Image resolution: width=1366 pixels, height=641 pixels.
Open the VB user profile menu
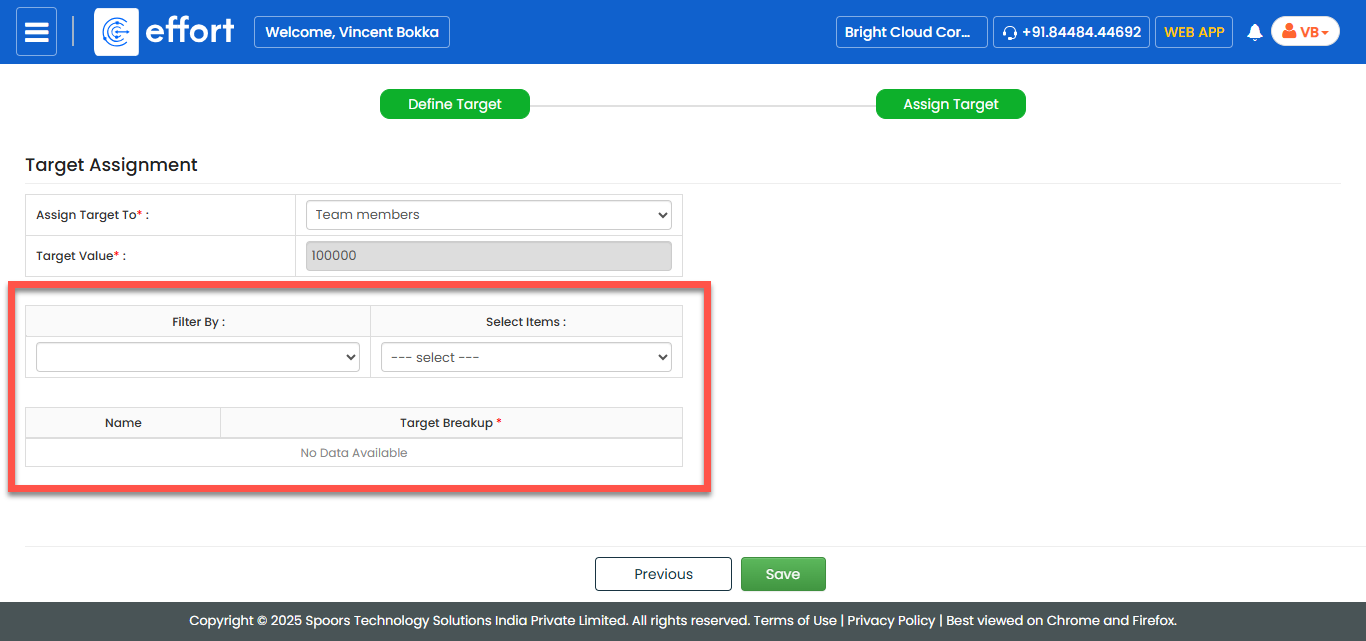[x=1305, y=32]
